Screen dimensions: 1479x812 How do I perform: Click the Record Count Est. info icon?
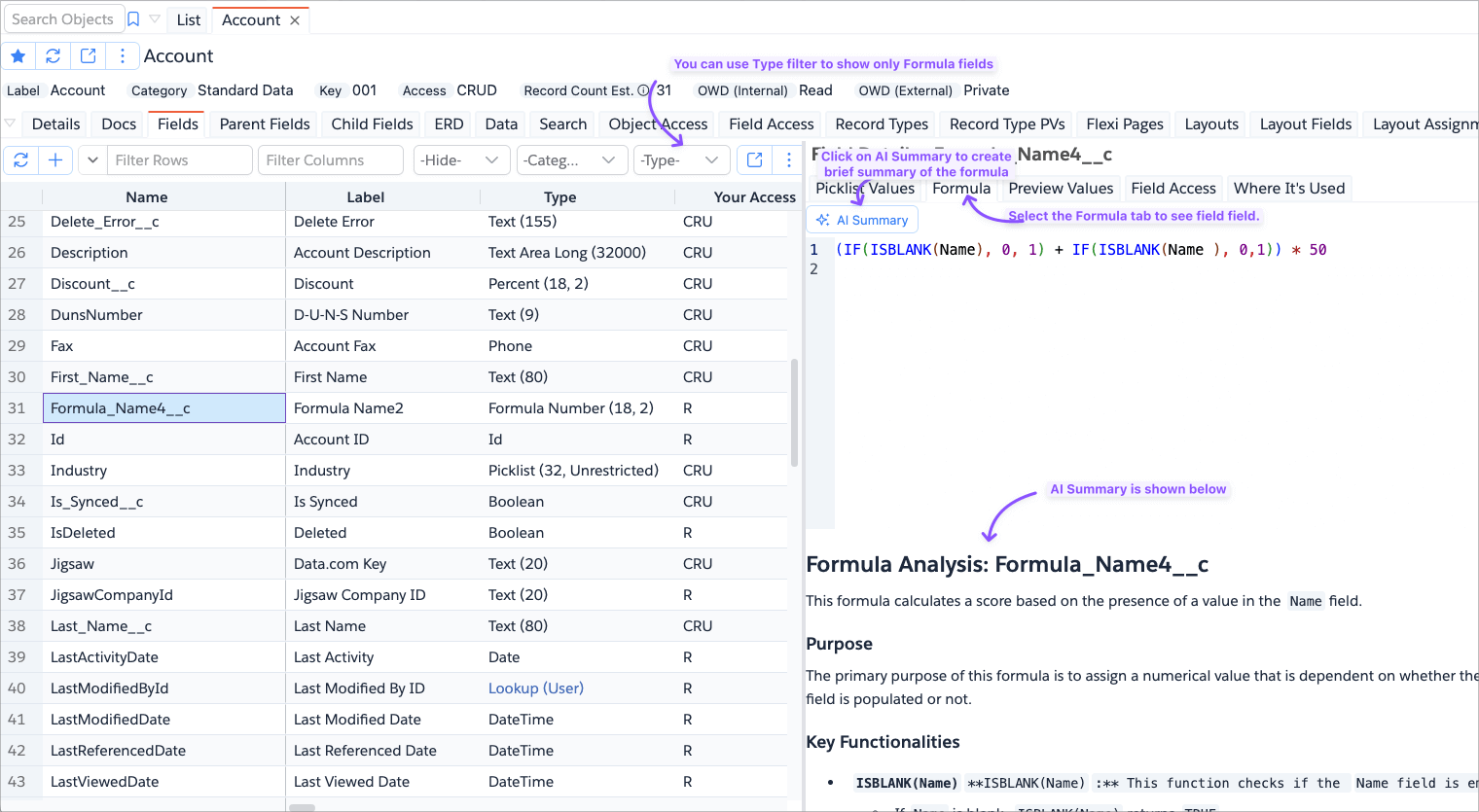tap(643, 90)
